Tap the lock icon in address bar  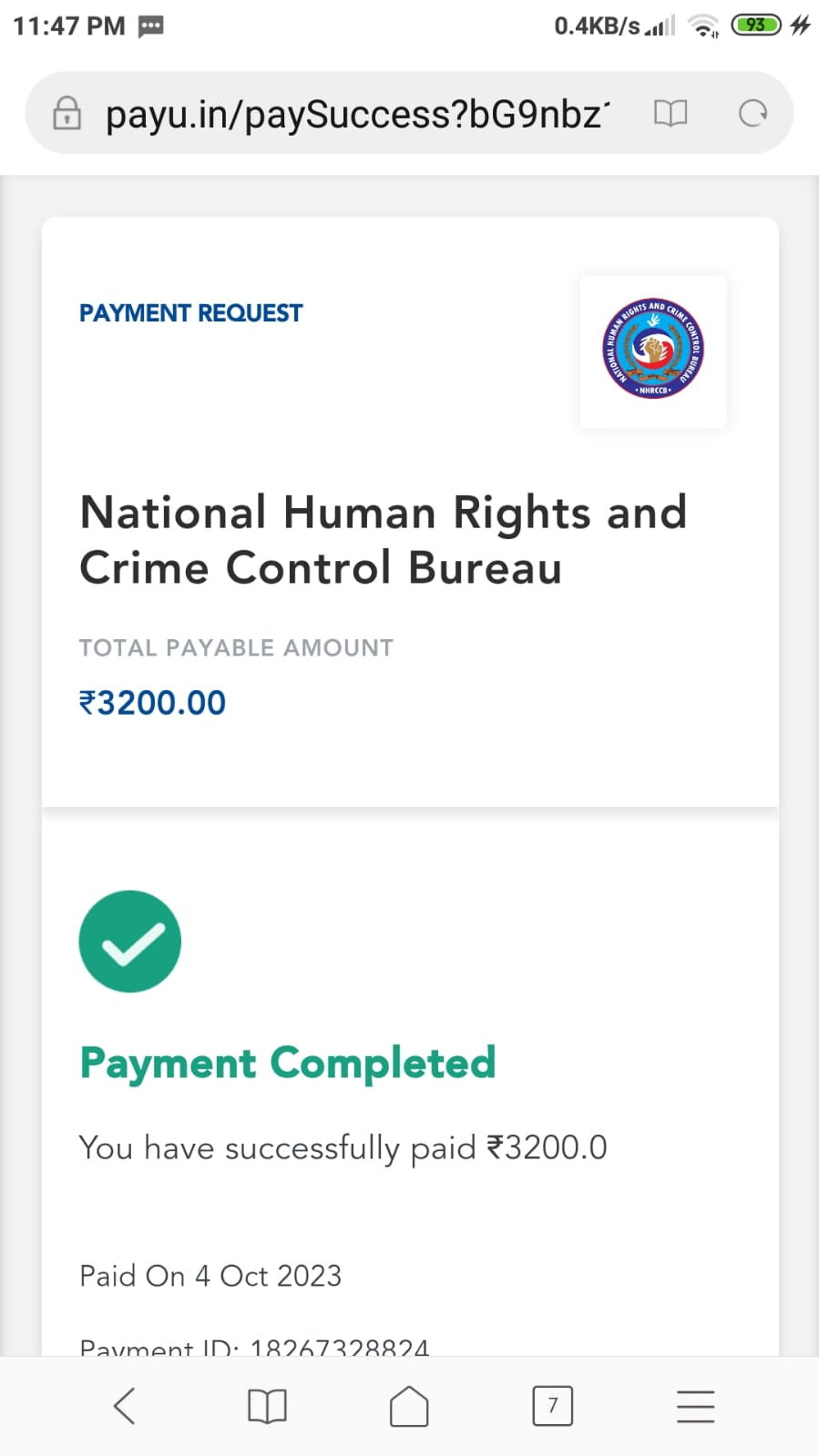67,114
